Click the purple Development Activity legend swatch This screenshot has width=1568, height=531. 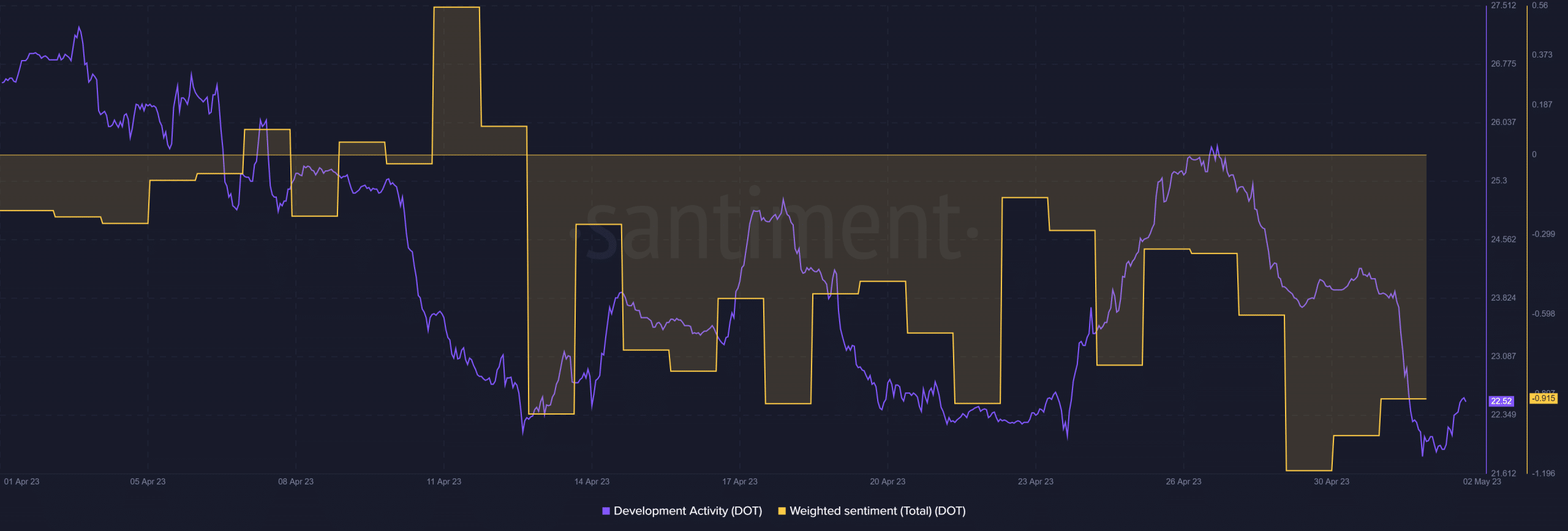point(606,511)
